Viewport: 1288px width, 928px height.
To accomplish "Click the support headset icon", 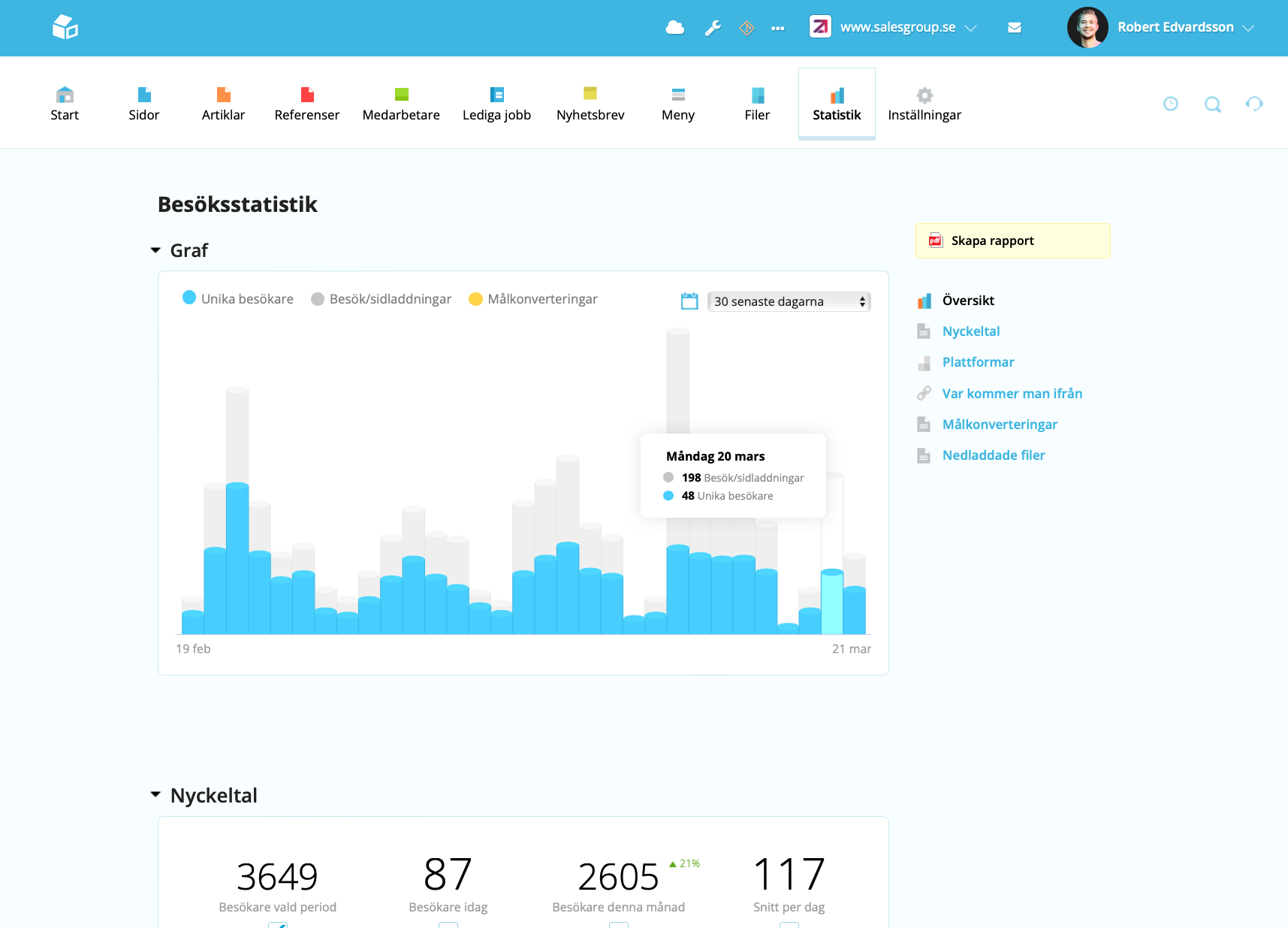I will pyautogui.click(x=1254, y=104).
